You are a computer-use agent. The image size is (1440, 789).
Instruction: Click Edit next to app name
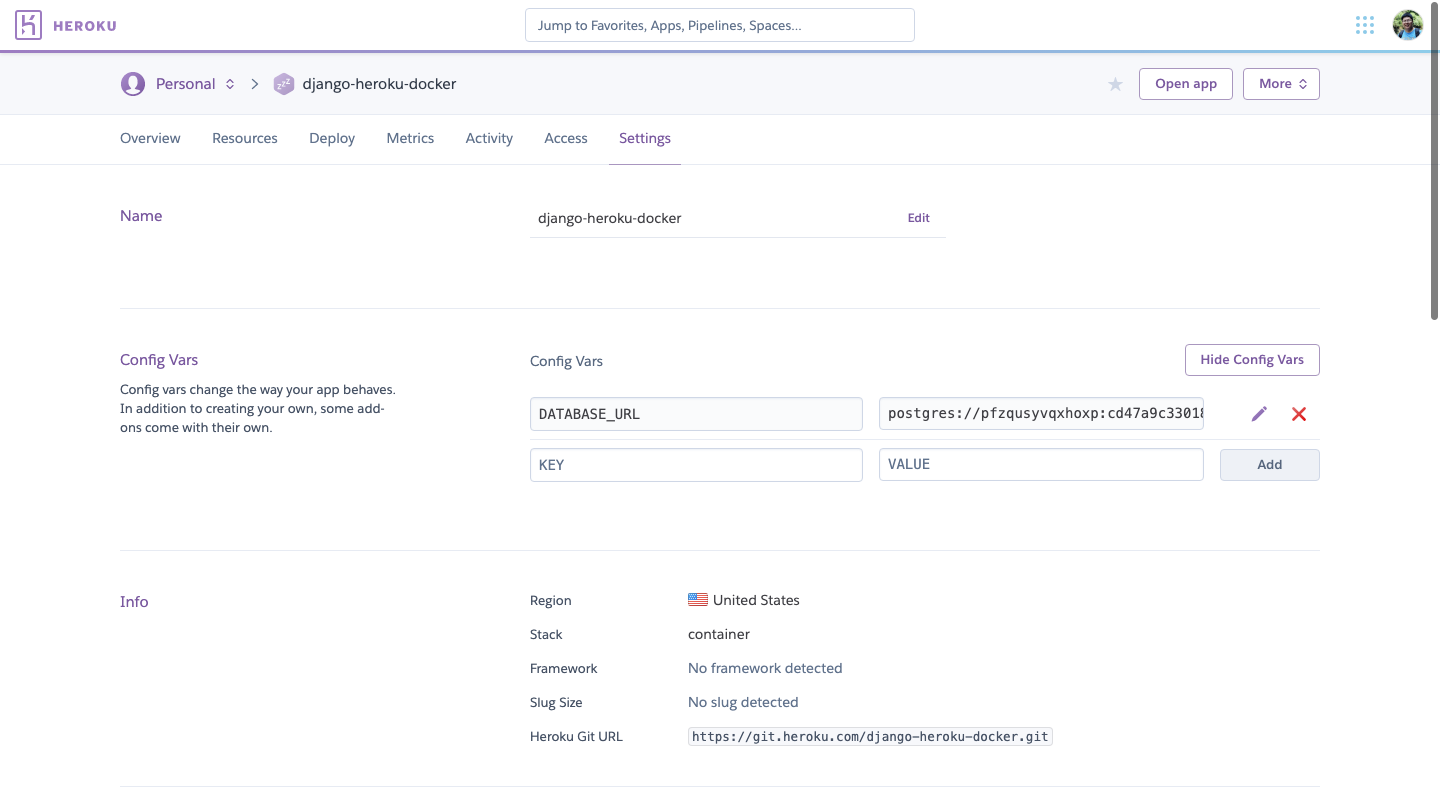coord(919,218)
